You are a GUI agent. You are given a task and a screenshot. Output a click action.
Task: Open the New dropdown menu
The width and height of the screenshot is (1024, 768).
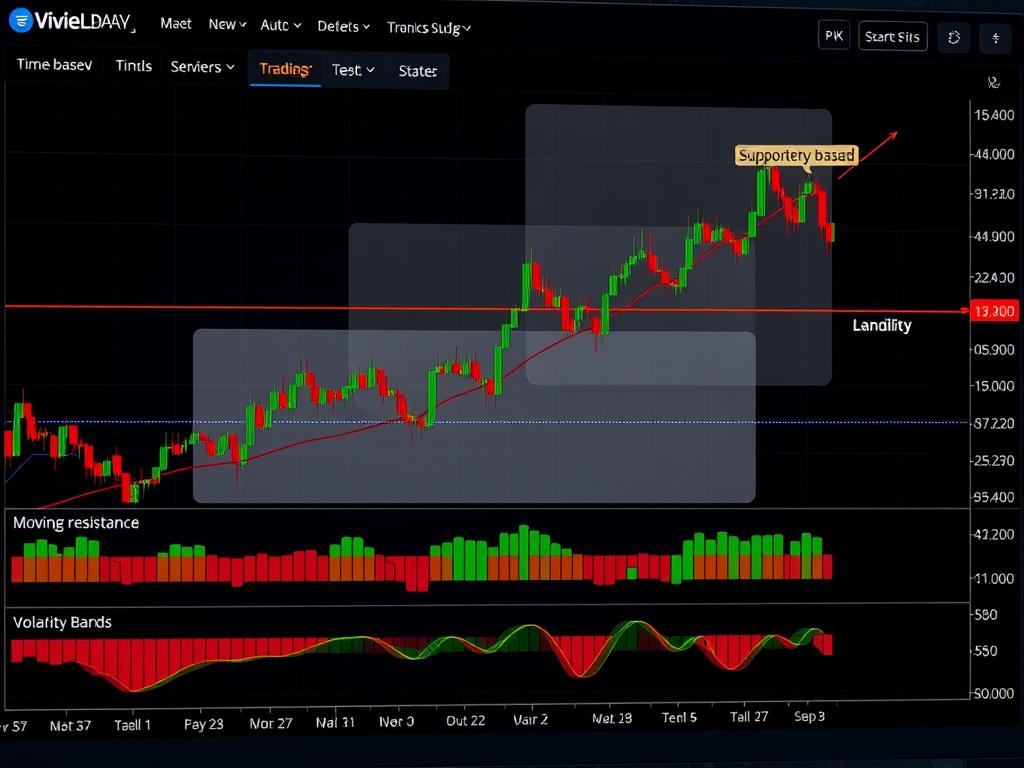point(227,25)
